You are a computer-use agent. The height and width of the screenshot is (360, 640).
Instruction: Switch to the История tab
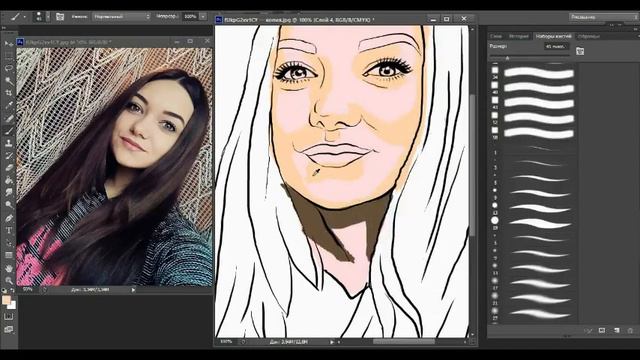point(518,36)
